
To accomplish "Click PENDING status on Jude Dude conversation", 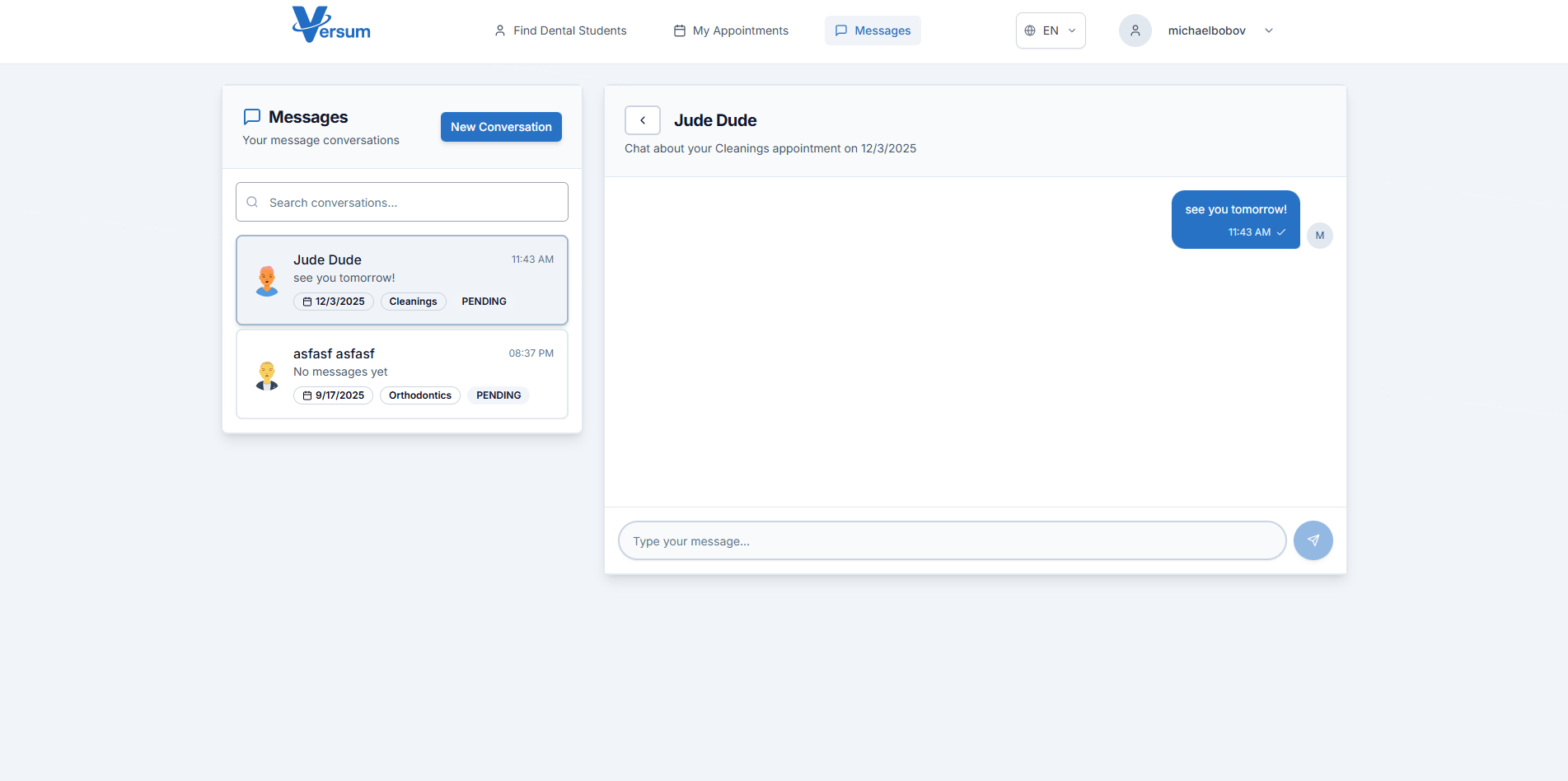I will click(484, 302).
